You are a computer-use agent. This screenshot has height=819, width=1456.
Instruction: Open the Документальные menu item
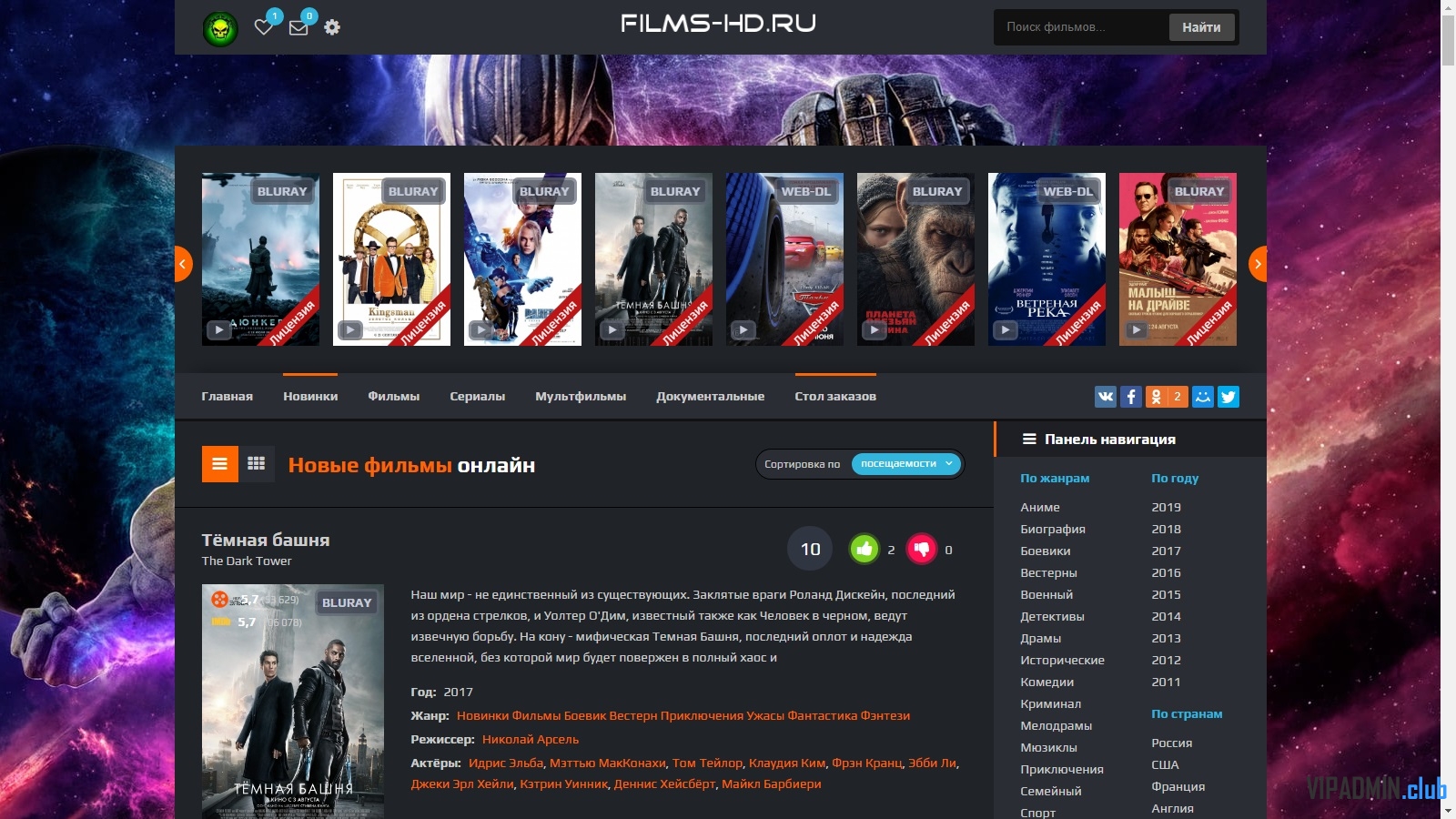pos(711,397)
